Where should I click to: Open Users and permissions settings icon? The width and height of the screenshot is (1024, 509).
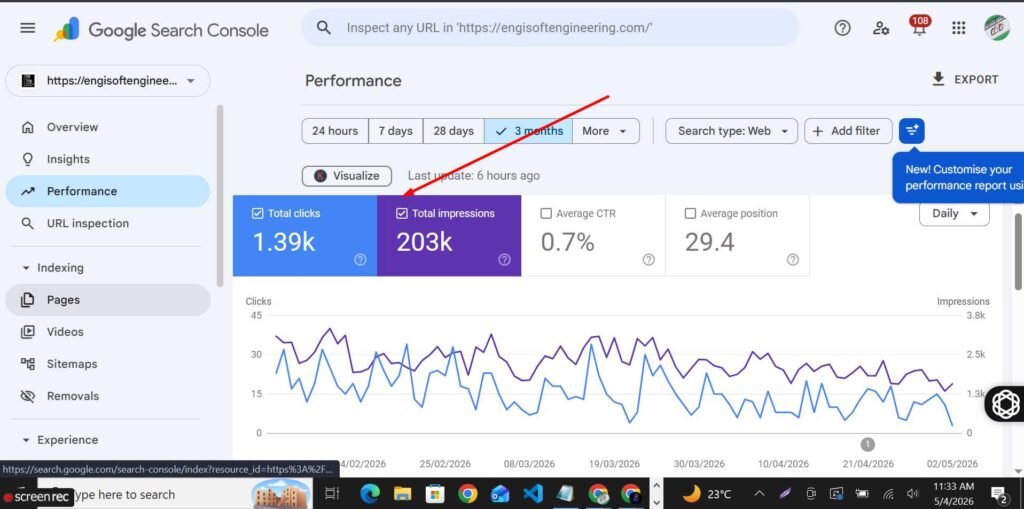pos(880,28)
